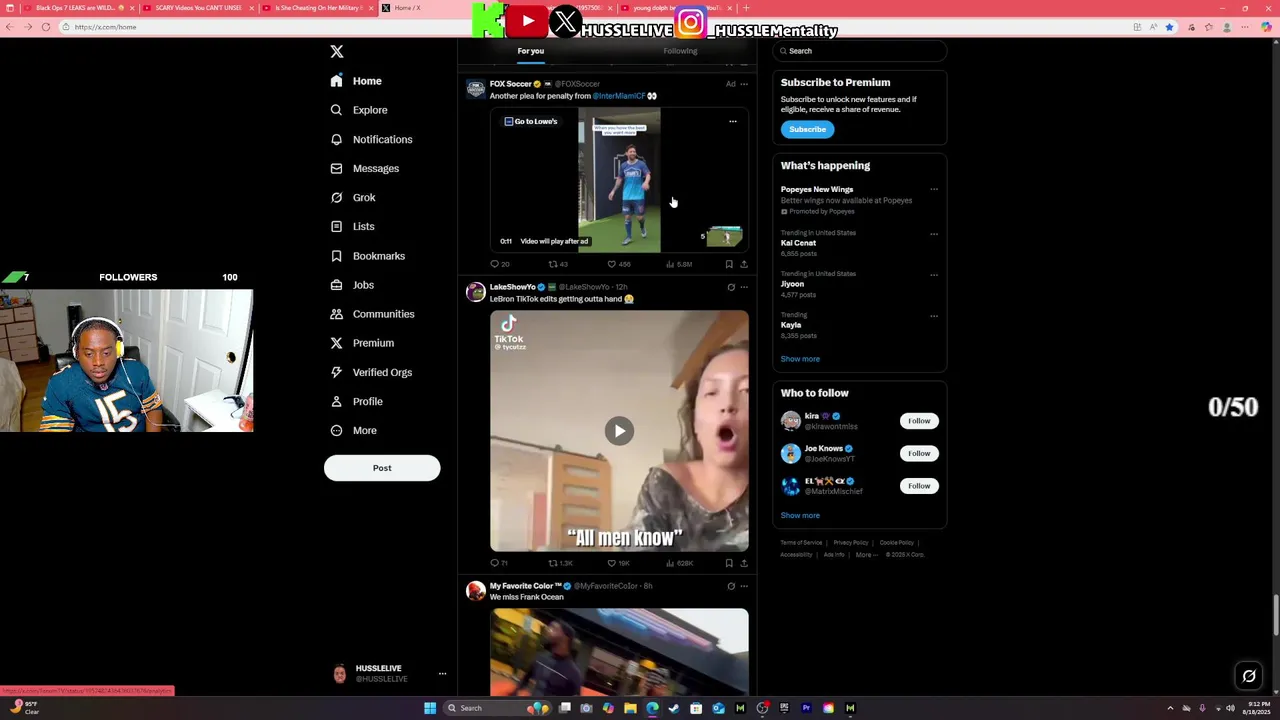Open options for Kayla trend
Image resolution: width=1280 pixels, height=720 pixels.
click(934, 316)
